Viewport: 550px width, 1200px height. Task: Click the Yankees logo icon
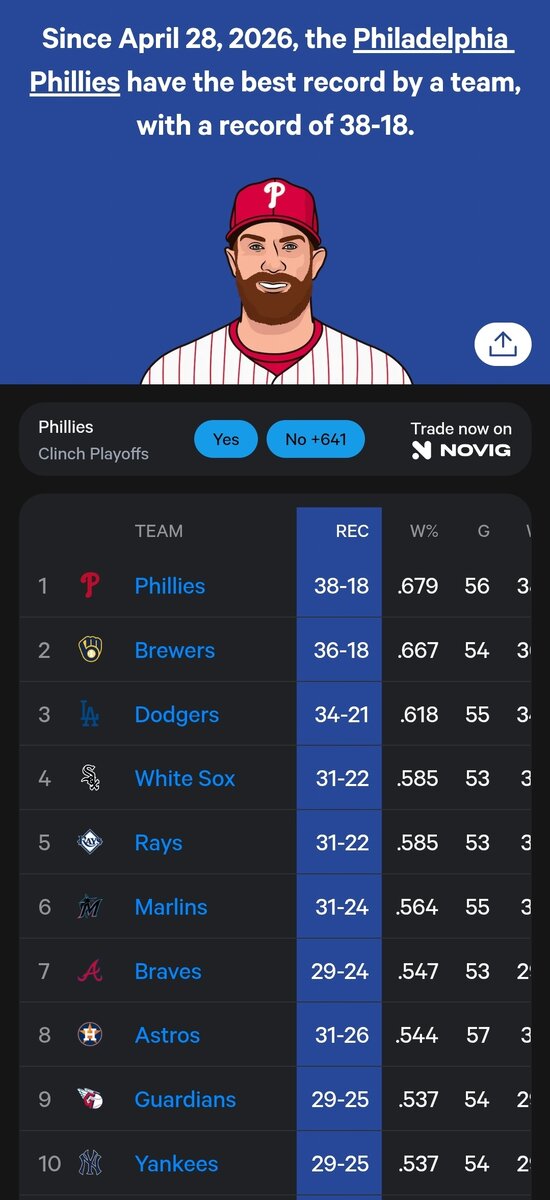pos(90,1163)
